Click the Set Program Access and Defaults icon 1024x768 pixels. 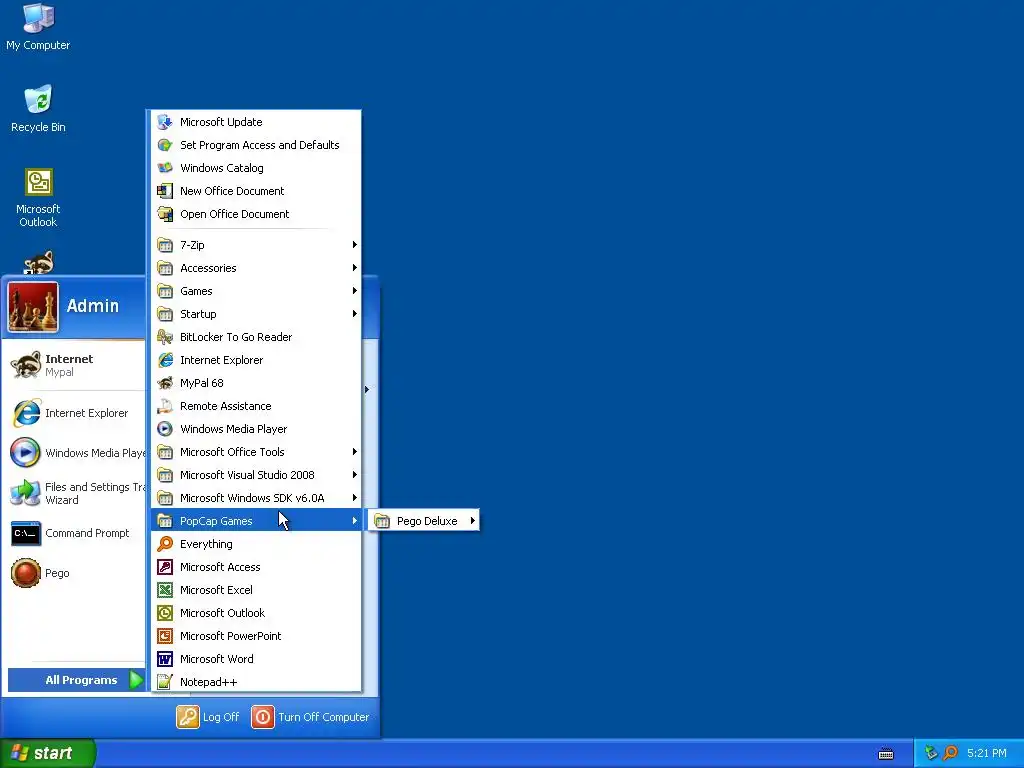click(165, 145)
